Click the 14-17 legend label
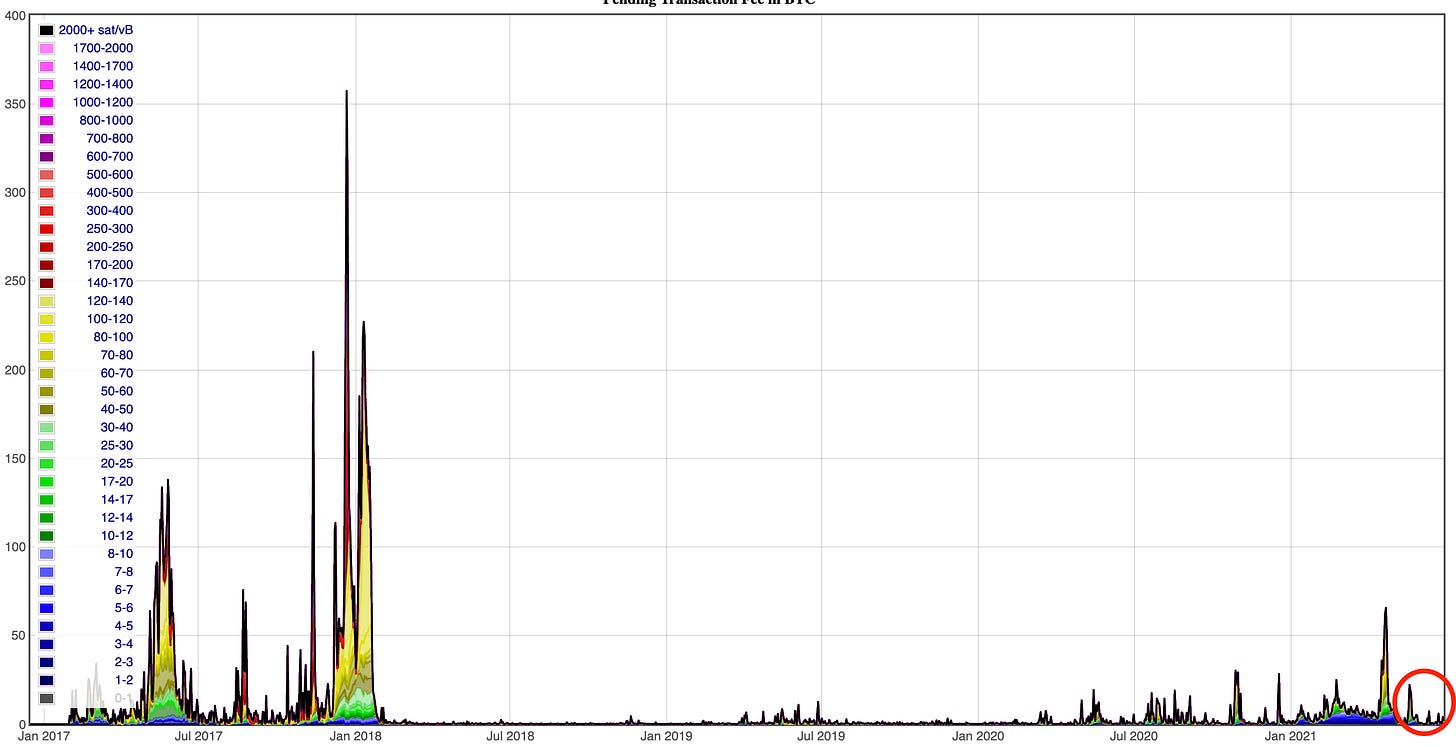Image resolution: width=1456 pixels, height=747 pixels. click(117, 499)
